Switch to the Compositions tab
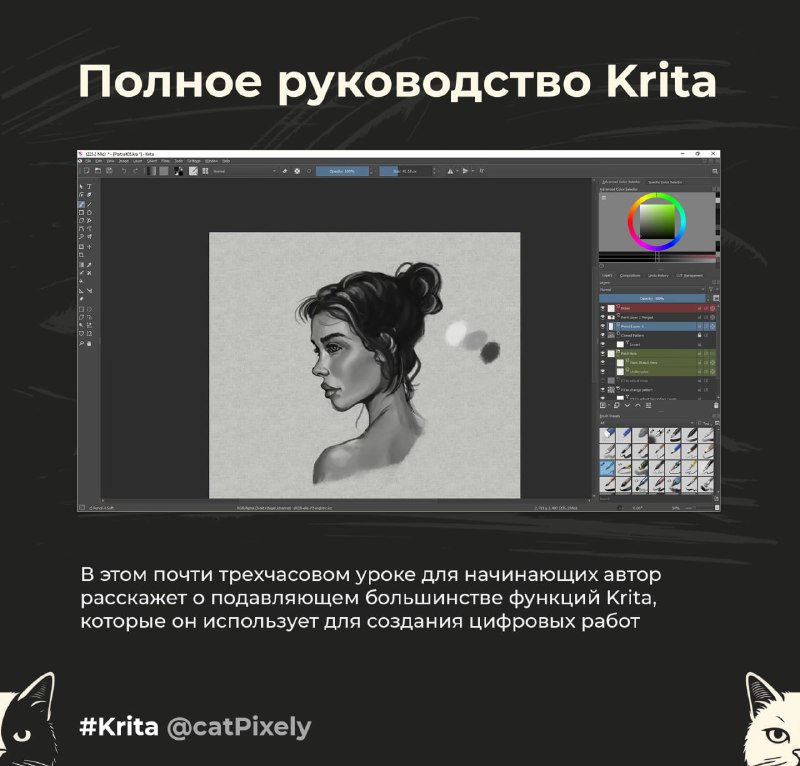 [630, 276]
